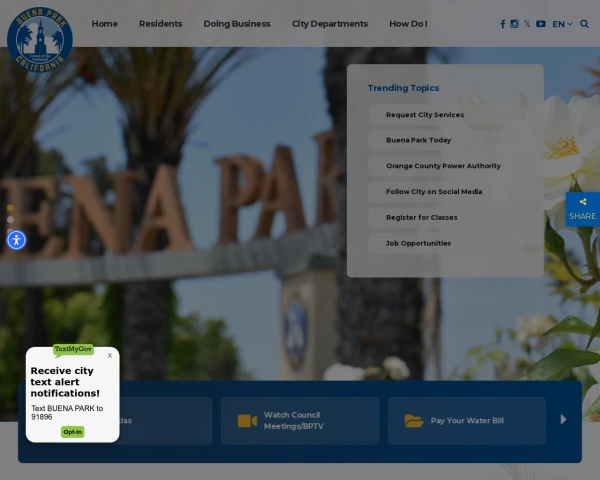Open the city's X (Twitter) icon
Image resolution: width=600 pixels, height=480 pixels.
[x=527, y=24]
